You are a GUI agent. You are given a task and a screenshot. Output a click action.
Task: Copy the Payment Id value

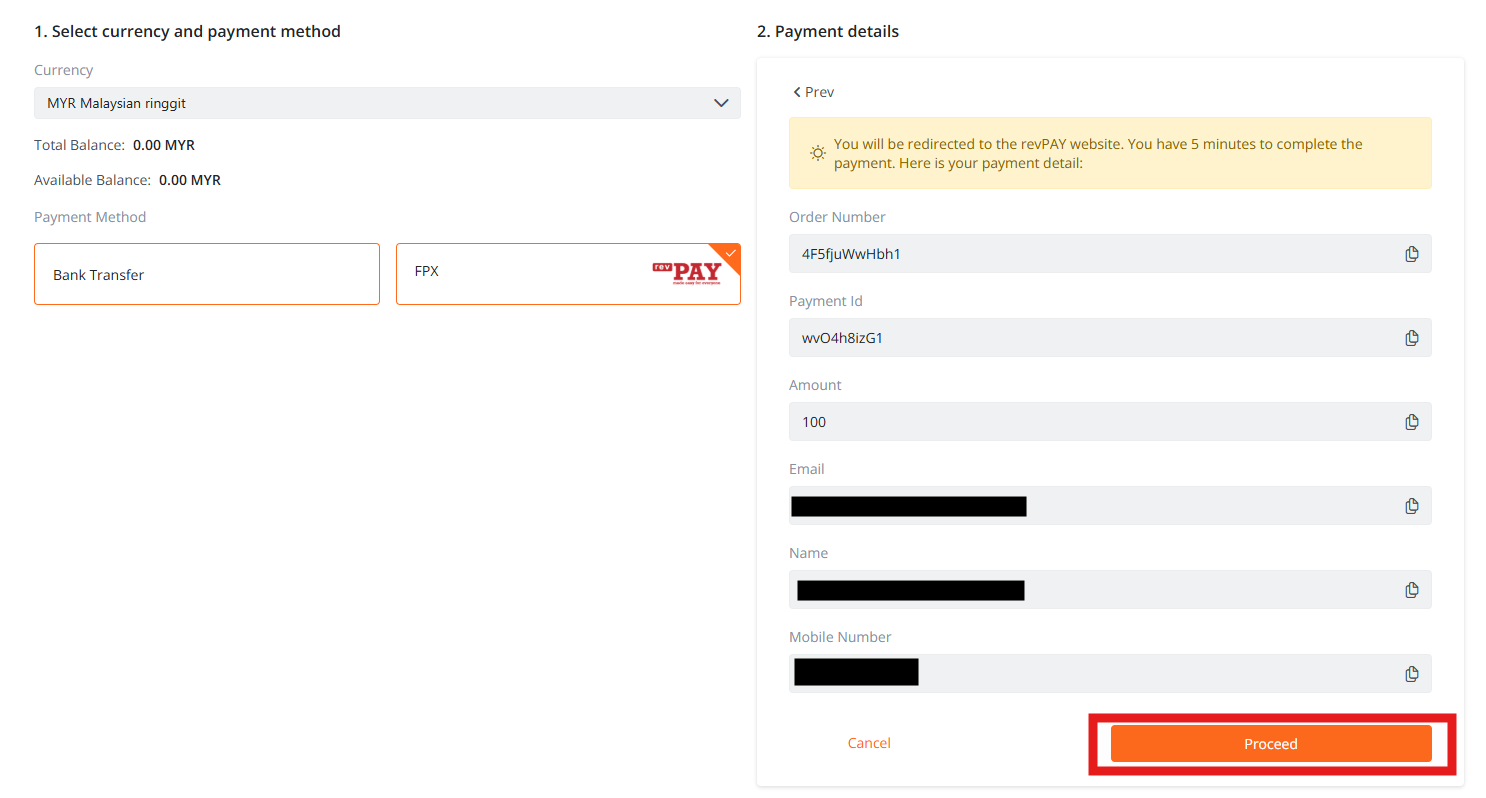[1411, 338]
